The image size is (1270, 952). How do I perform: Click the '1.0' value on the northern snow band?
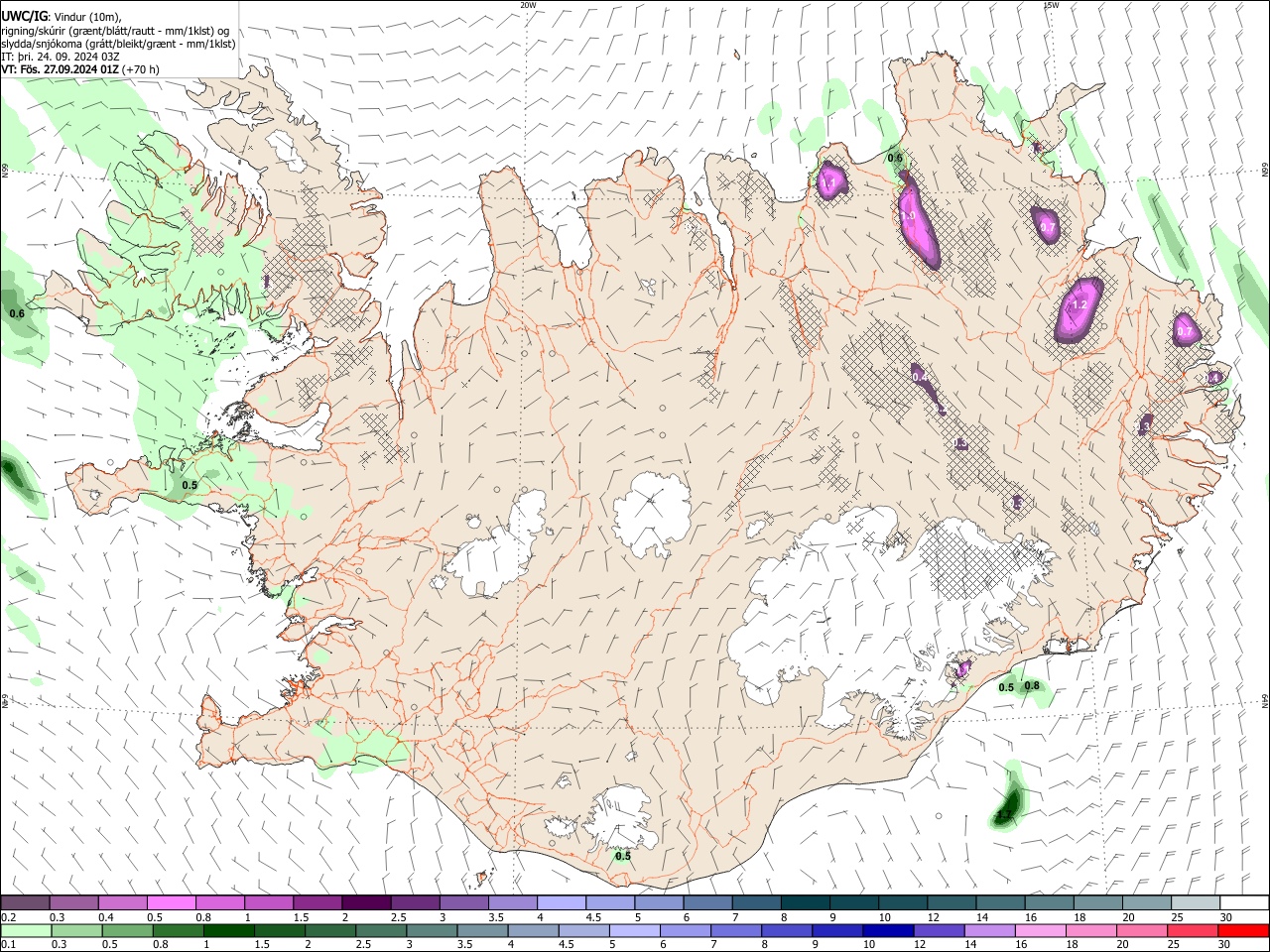coord(907,215)
